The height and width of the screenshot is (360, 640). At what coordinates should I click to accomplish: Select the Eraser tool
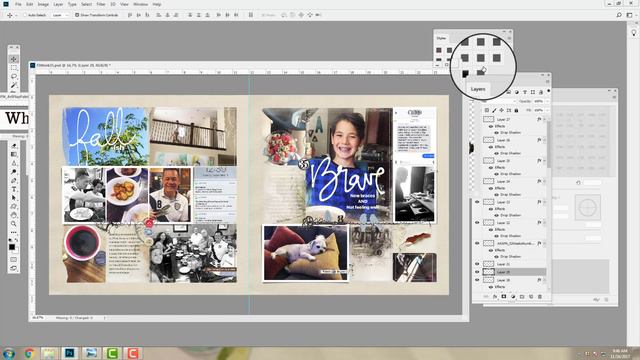tap(13, 146)
